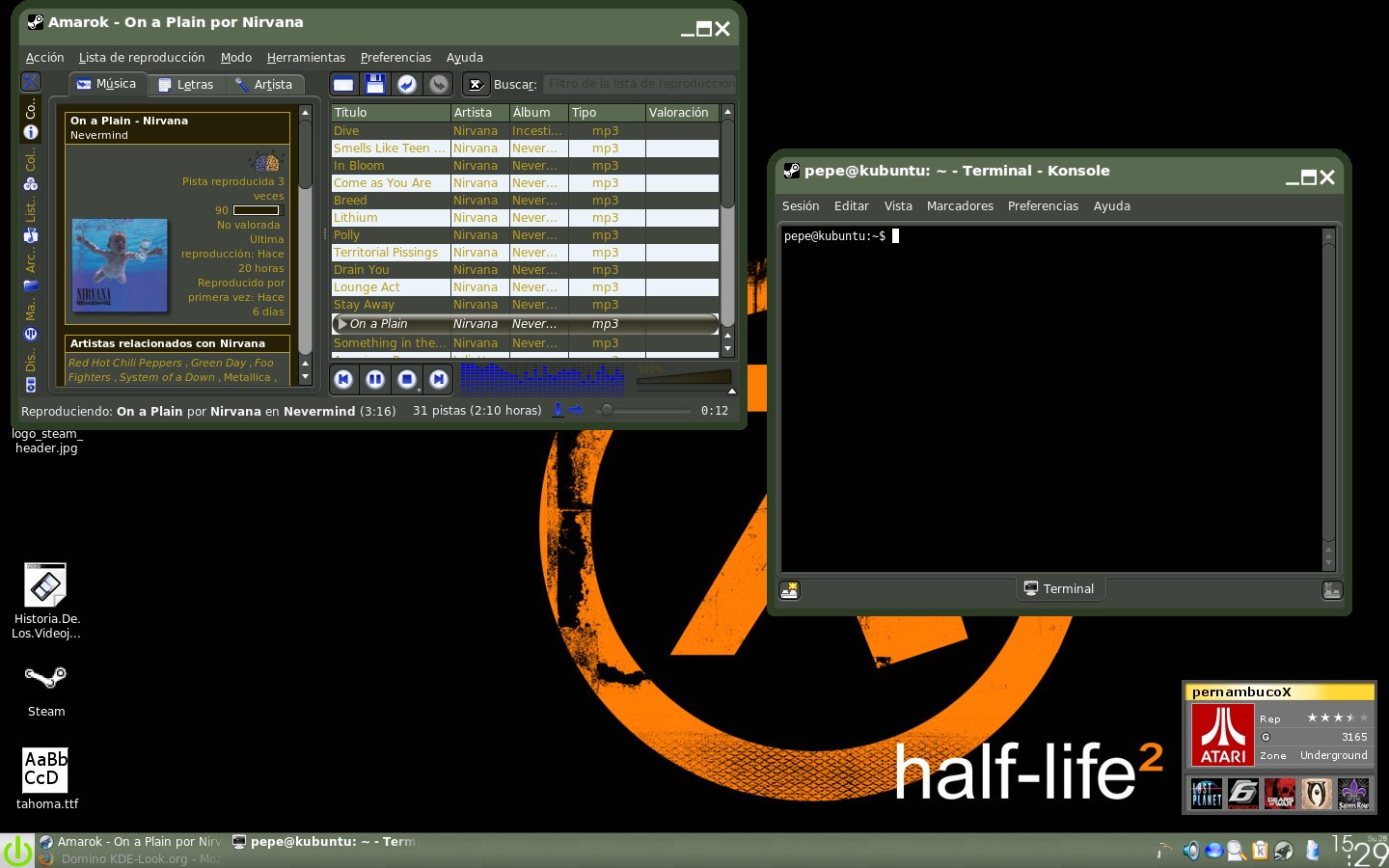This screenshot has width=1389, height=868.
Task: Open the Colección sidebar tab (Col..)
Action: (x=31, y=170)
